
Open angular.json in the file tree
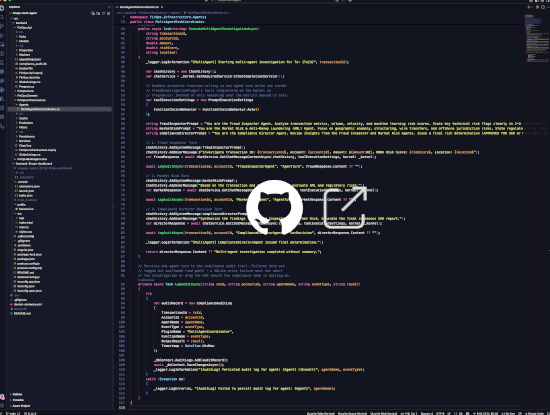pos(25,250)
